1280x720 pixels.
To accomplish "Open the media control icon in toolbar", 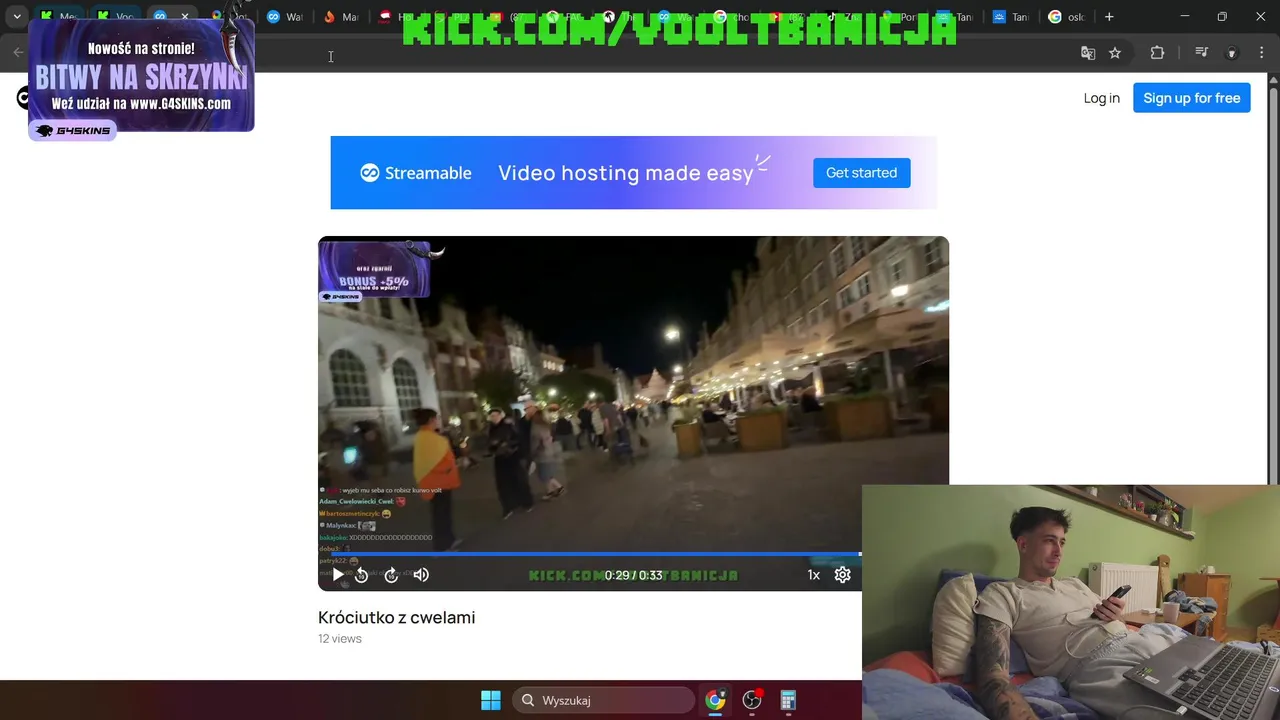I will [1202, 53].
